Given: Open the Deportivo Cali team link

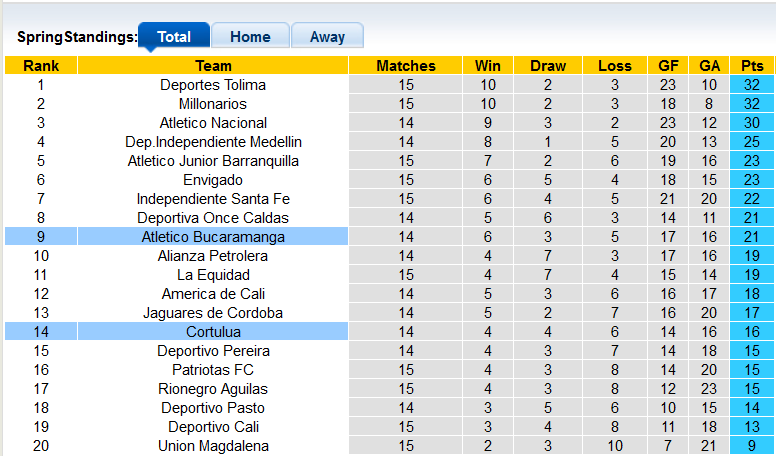Looking at the screenshot, I should click(x=213, y=427).
